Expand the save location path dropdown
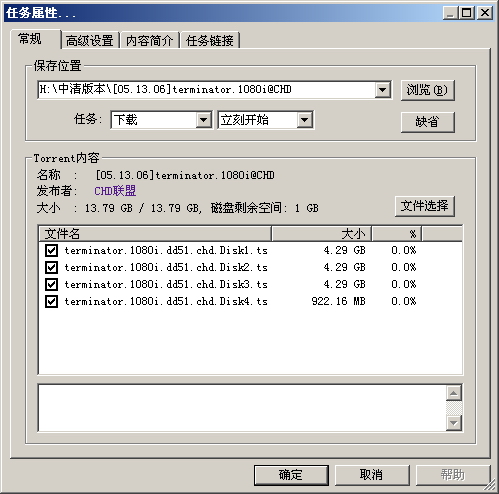 point(382,90)
